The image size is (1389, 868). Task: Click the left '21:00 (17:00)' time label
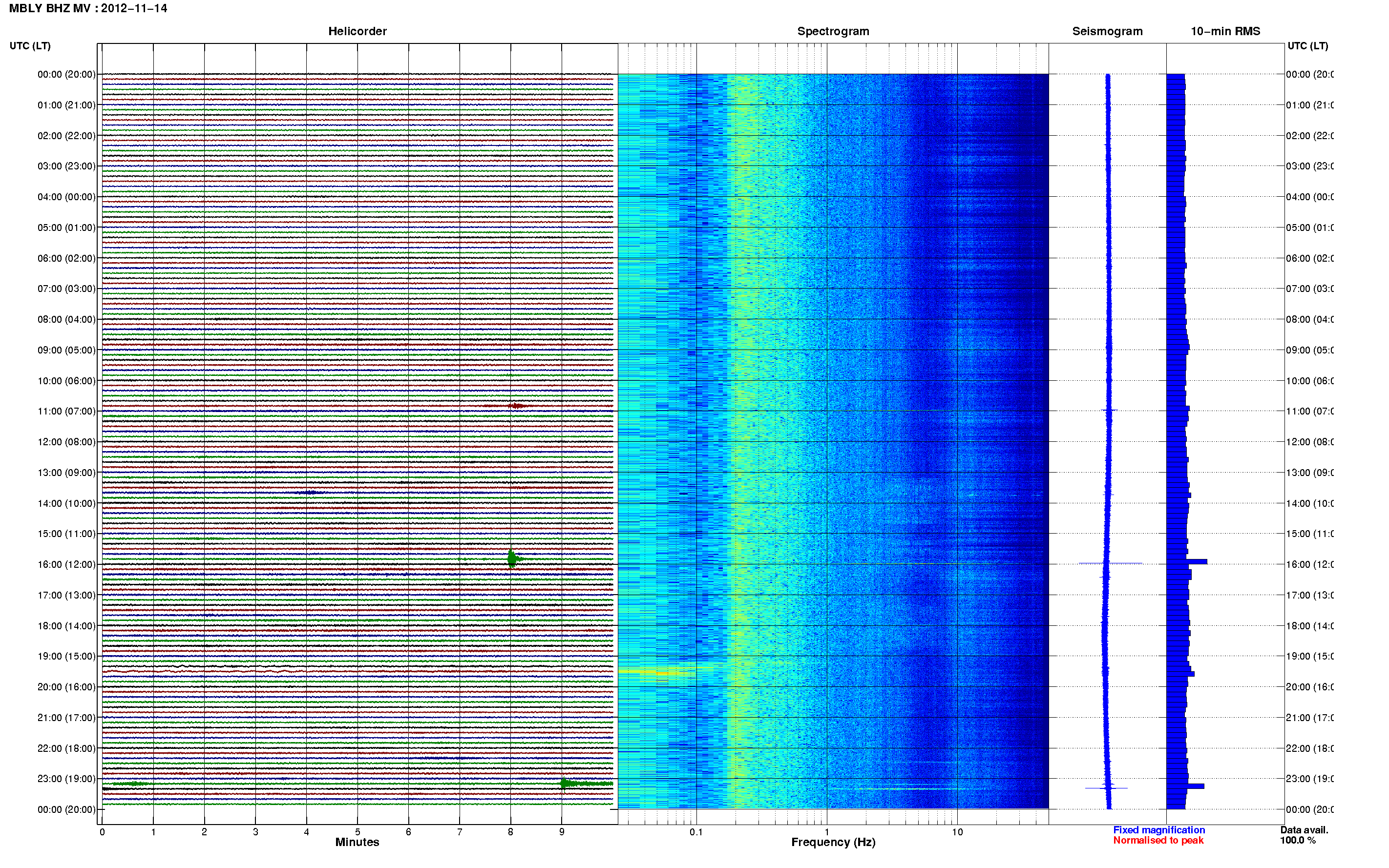(x=66, y=718)
